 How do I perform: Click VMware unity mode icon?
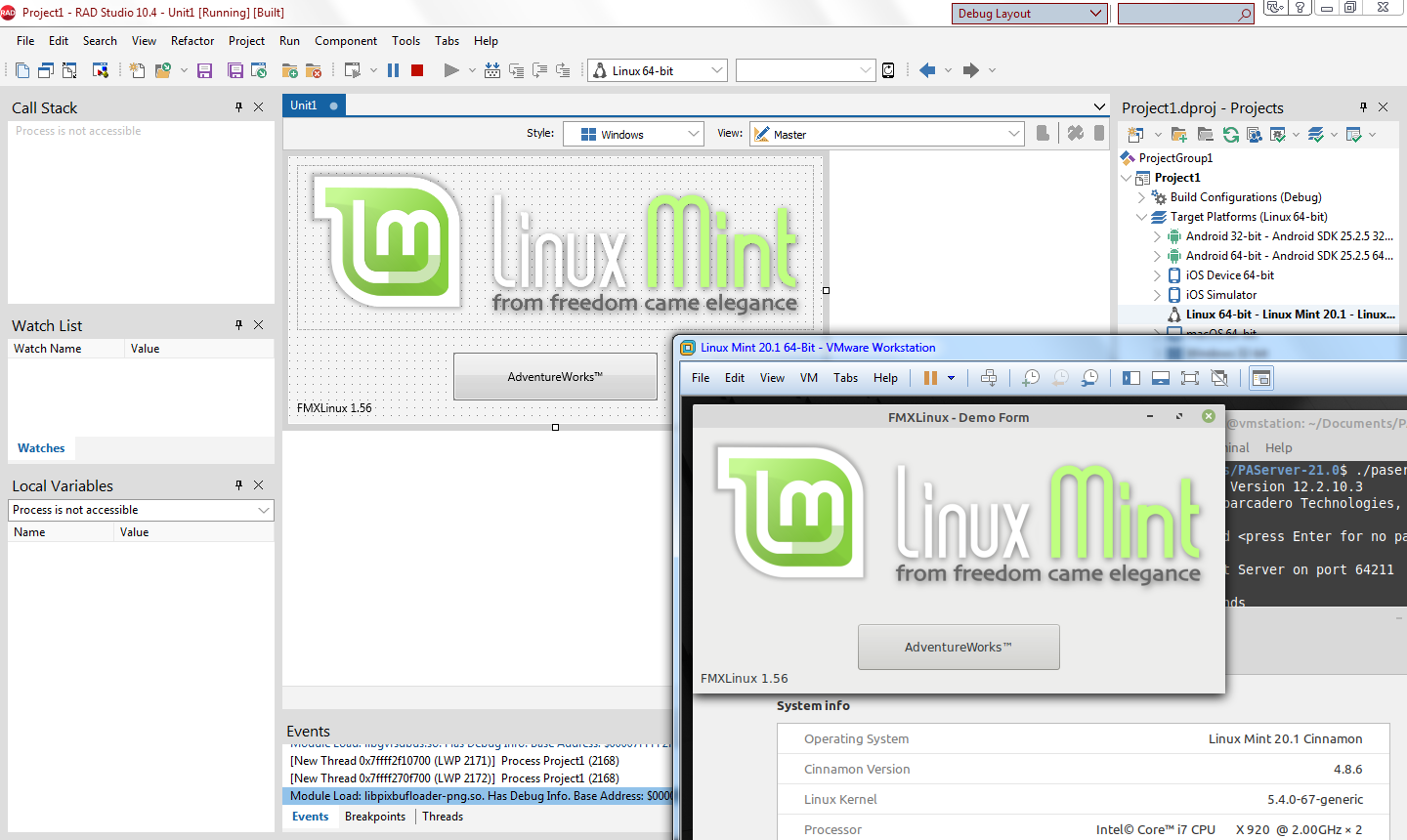tap(1219, 378)
